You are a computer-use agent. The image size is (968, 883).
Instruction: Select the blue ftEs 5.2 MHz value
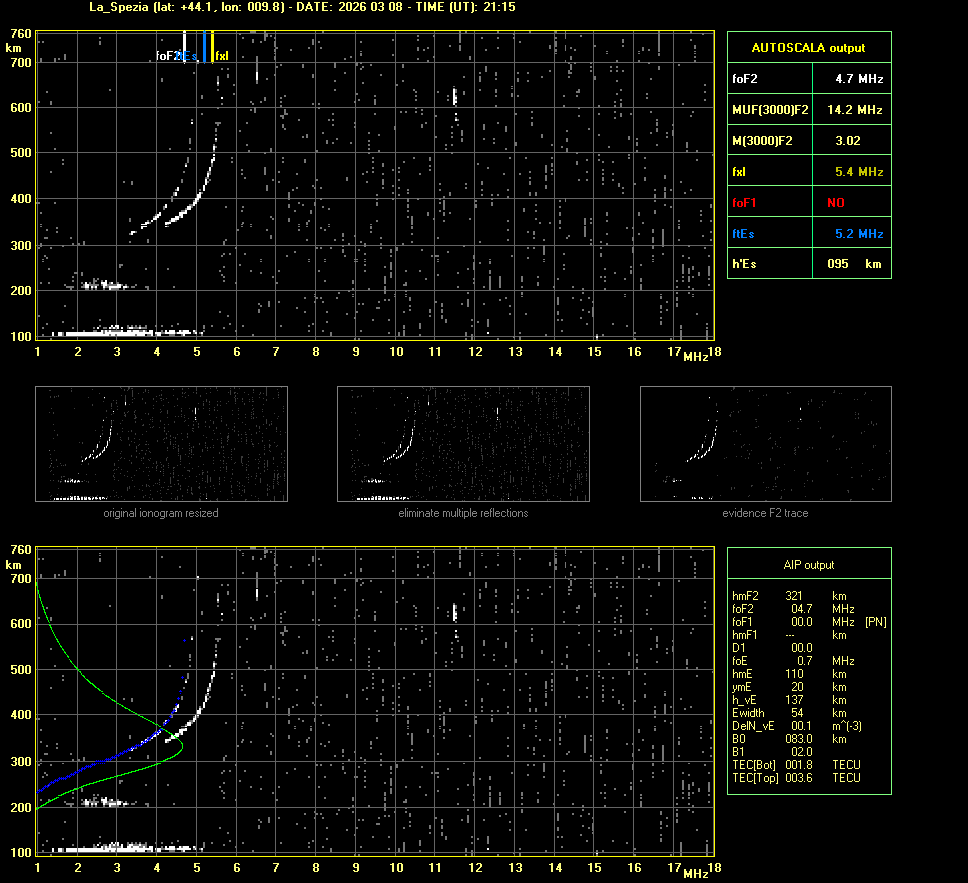(859, 234)
